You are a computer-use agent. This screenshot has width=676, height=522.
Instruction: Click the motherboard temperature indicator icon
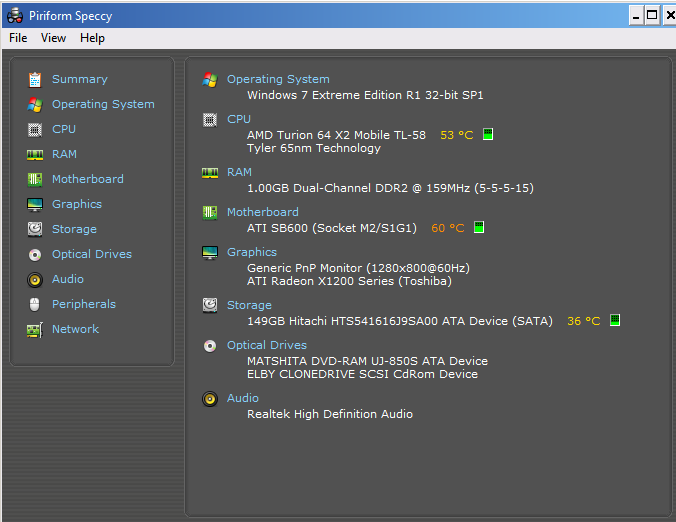[x=479, y=227]
